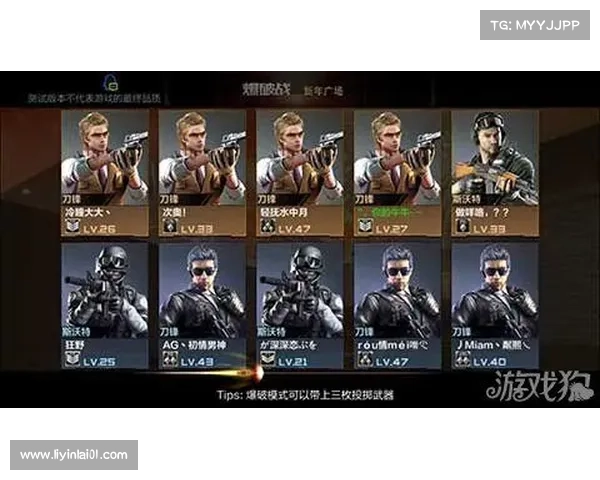Click the map name next to 爆破战

click(x=323, y=91)
